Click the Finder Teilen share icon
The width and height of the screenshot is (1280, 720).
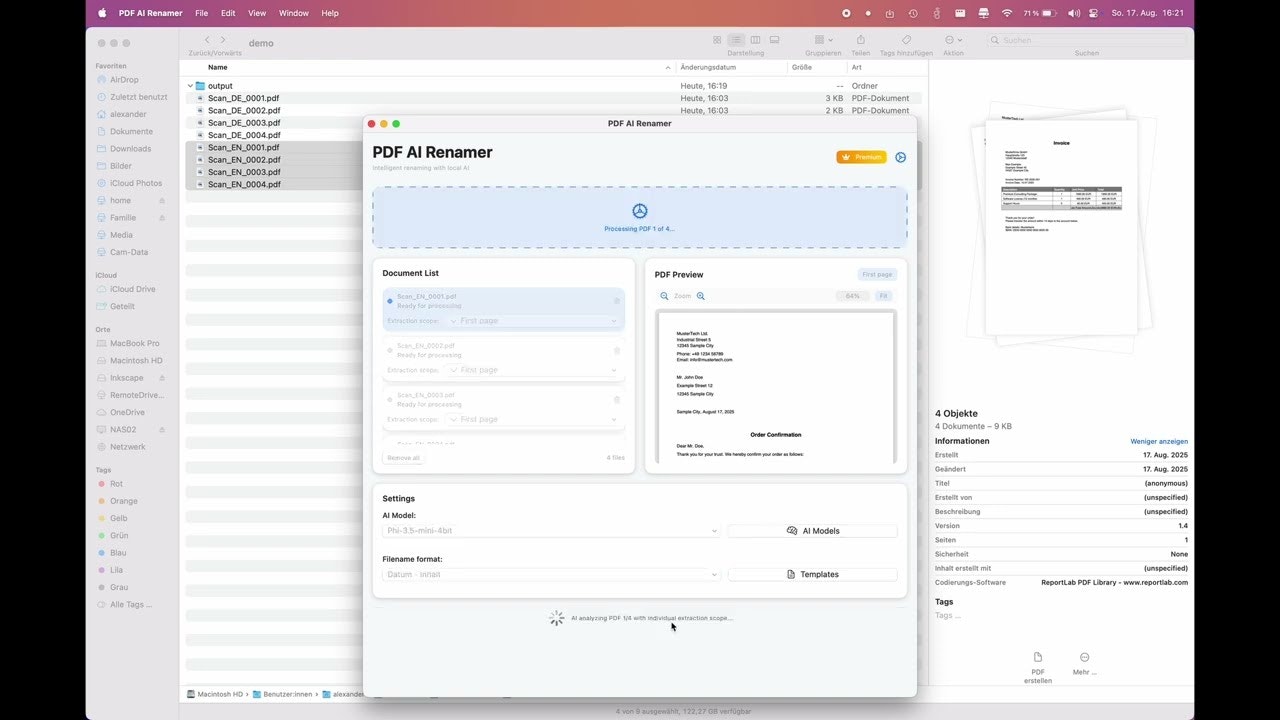(x=860, y=40)
